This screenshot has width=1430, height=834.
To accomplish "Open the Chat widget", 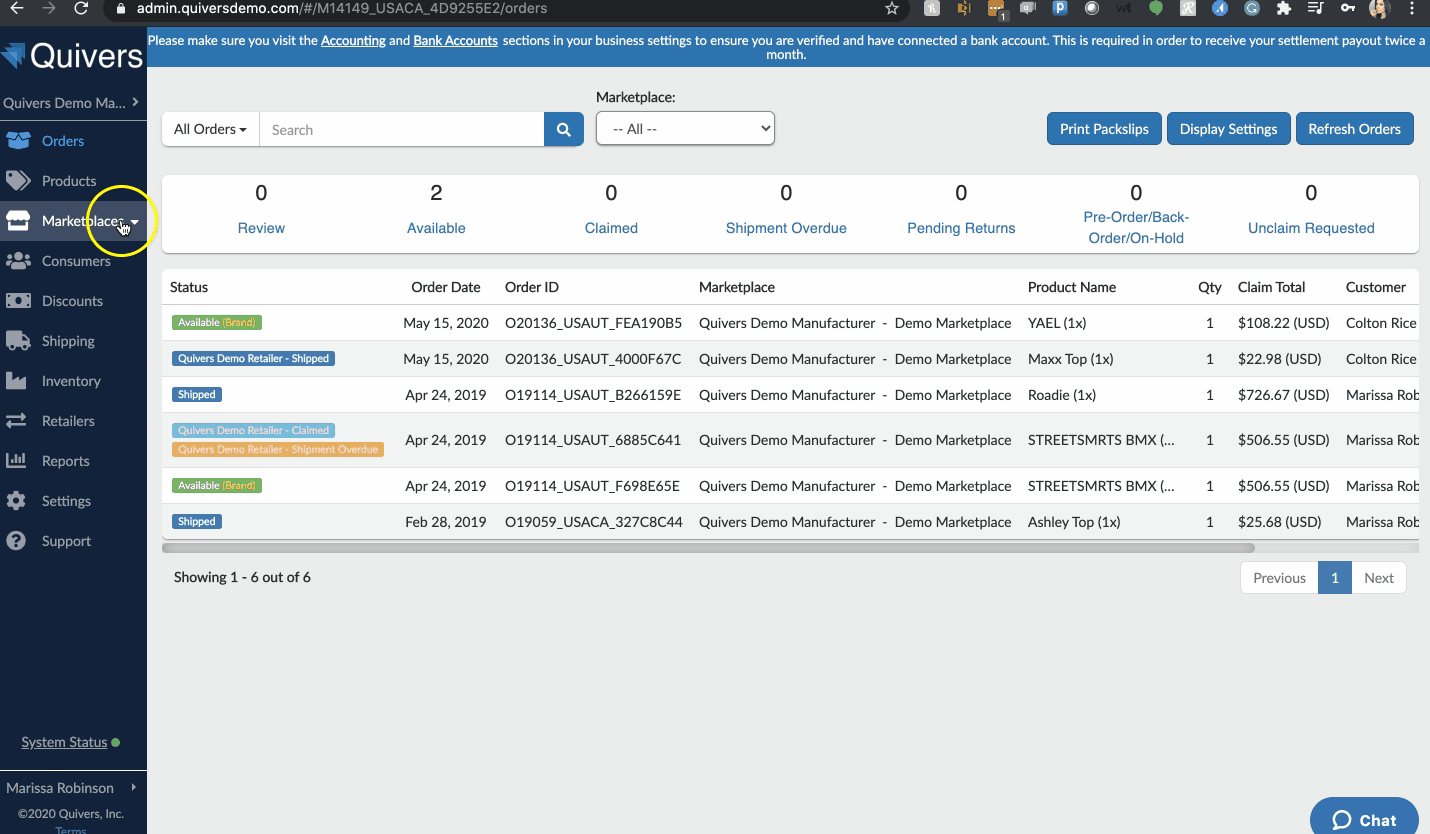I will tap(1364, 820).
